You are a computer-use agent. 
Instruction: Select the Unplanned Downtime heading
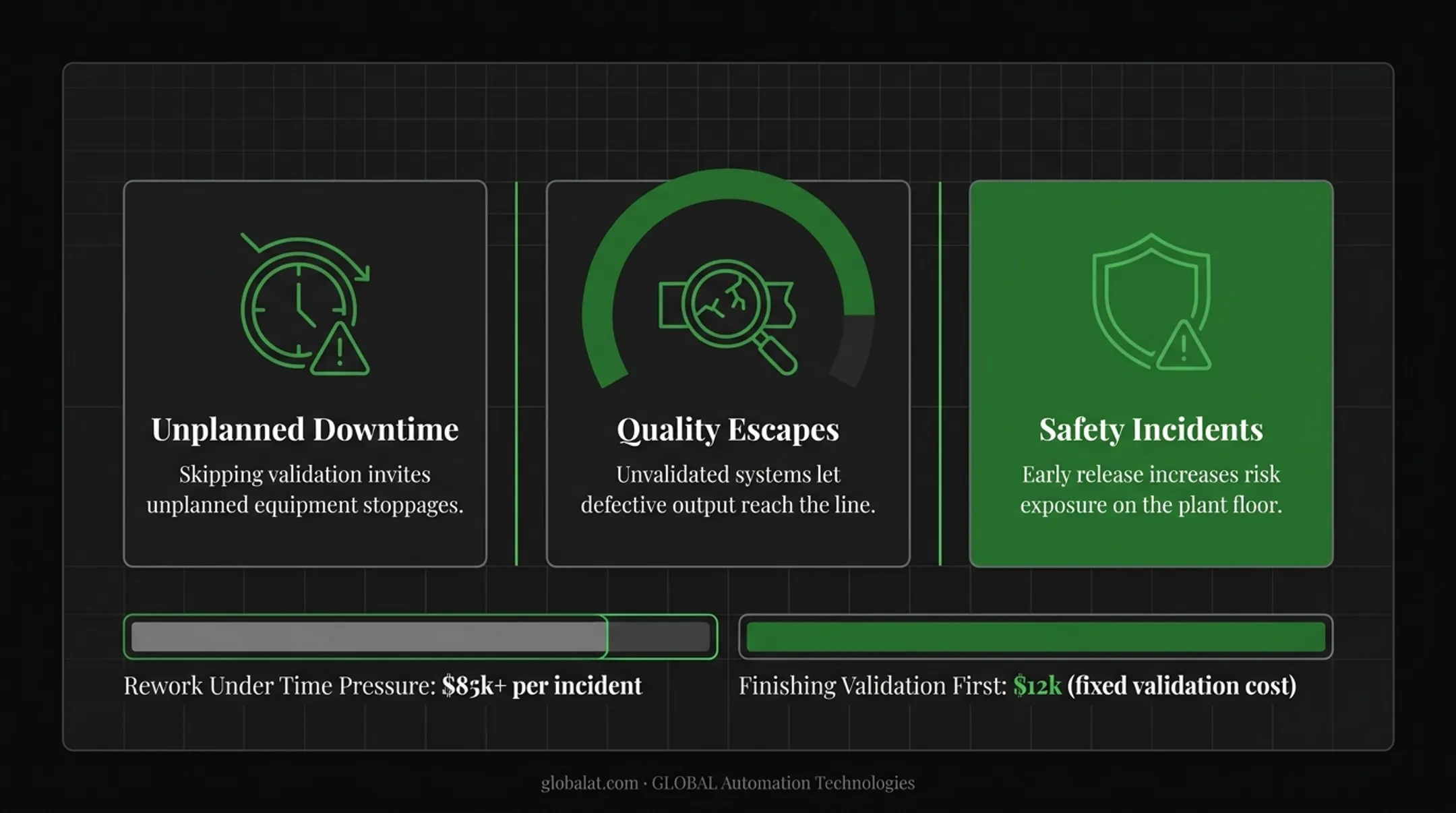pyautogui.click(x=305, y=429)
